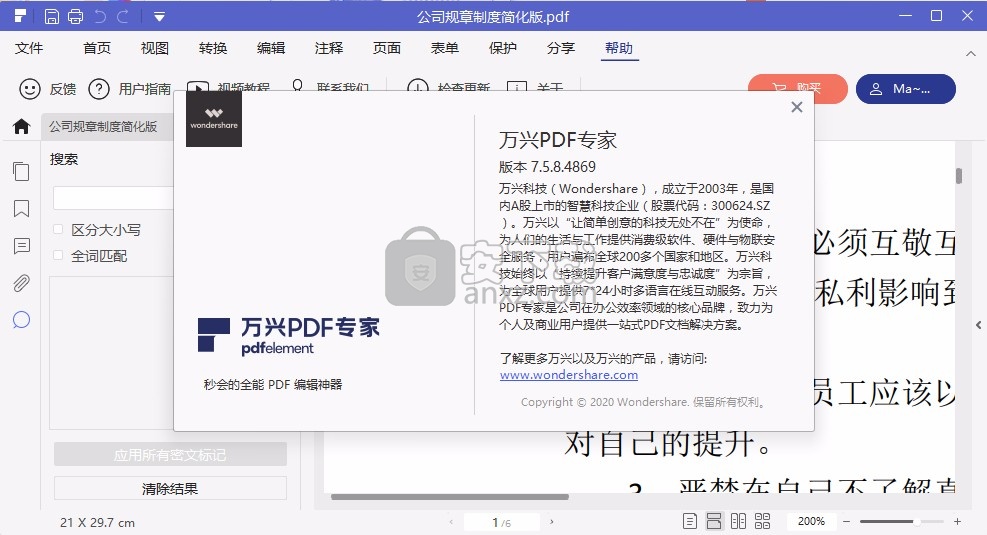Switch to the 转换 tab
The width and height of the screenshot is (987, 535).
[213, 48]
